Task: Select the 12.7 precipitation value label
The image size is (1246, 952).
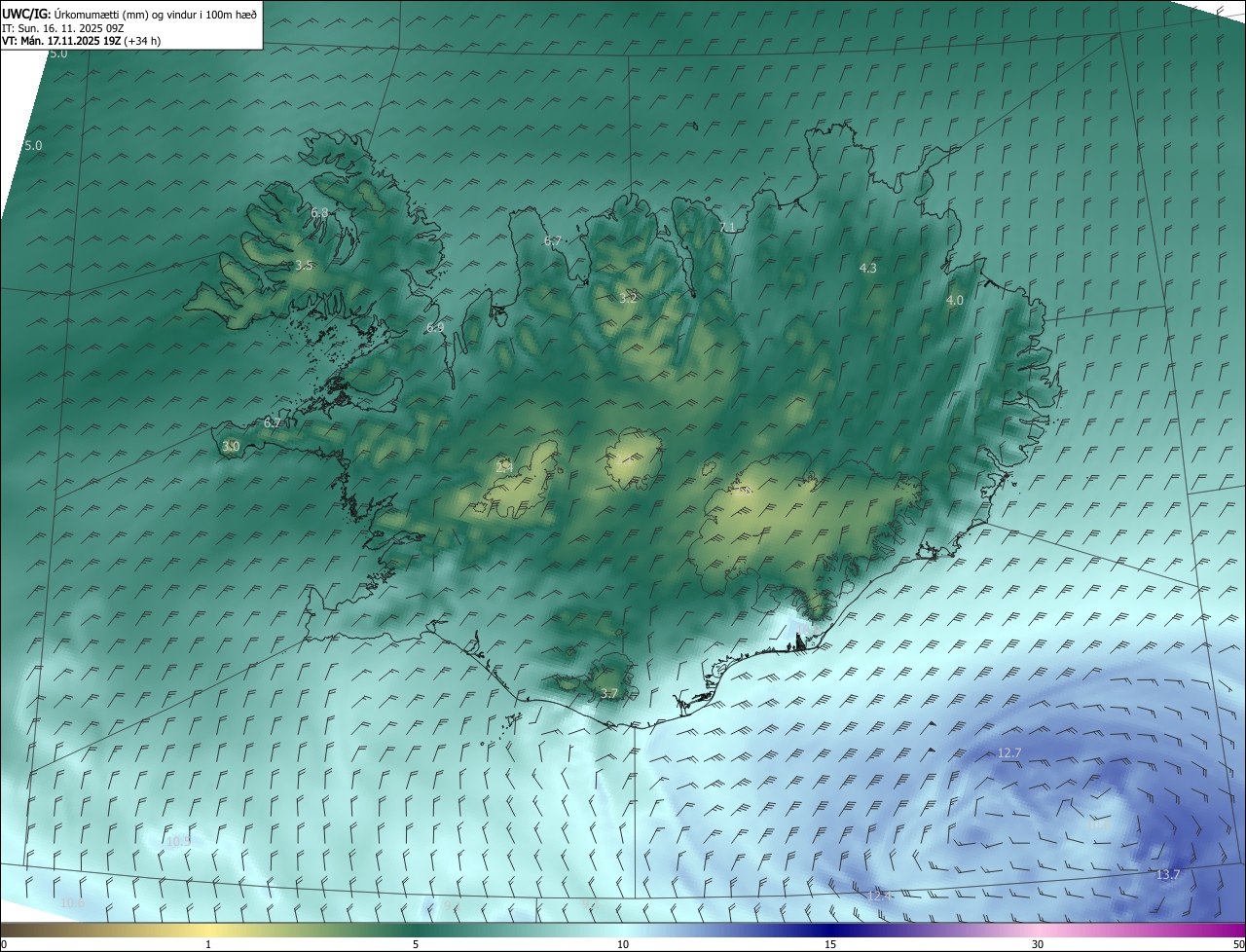Action: (x=1010, y=753)
